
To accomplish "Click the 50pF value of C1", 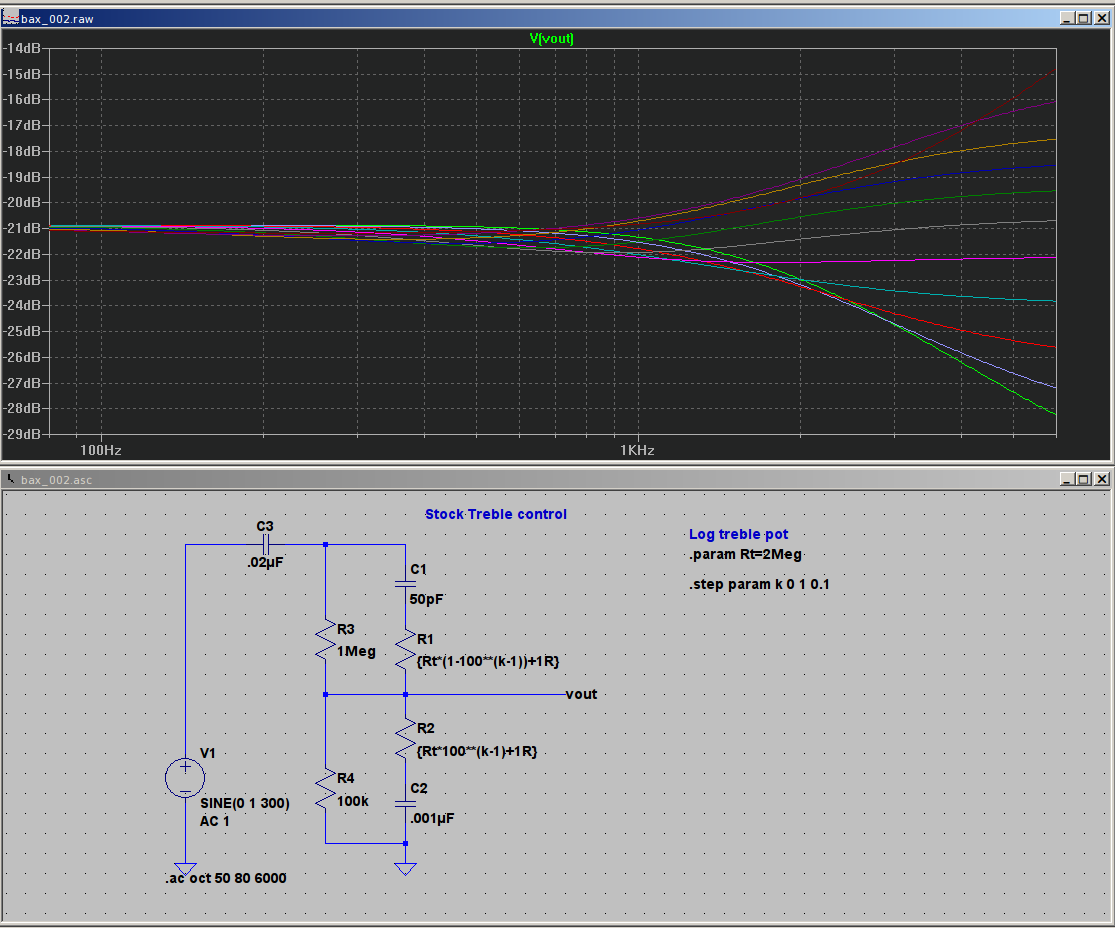I will click(x=427, y=599).
